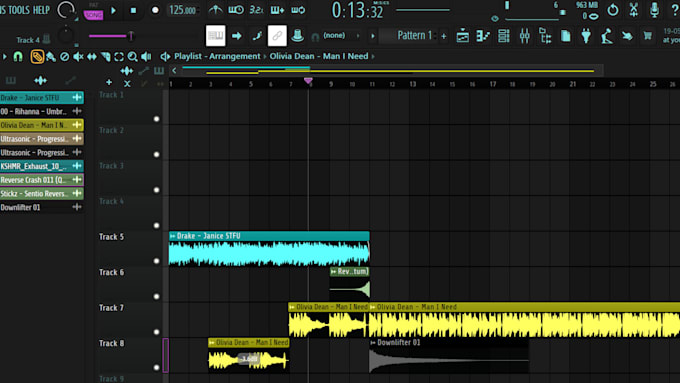Select the Zoom magnifier tool
Viewport: 680px width, 383px height.
point(132,56)
